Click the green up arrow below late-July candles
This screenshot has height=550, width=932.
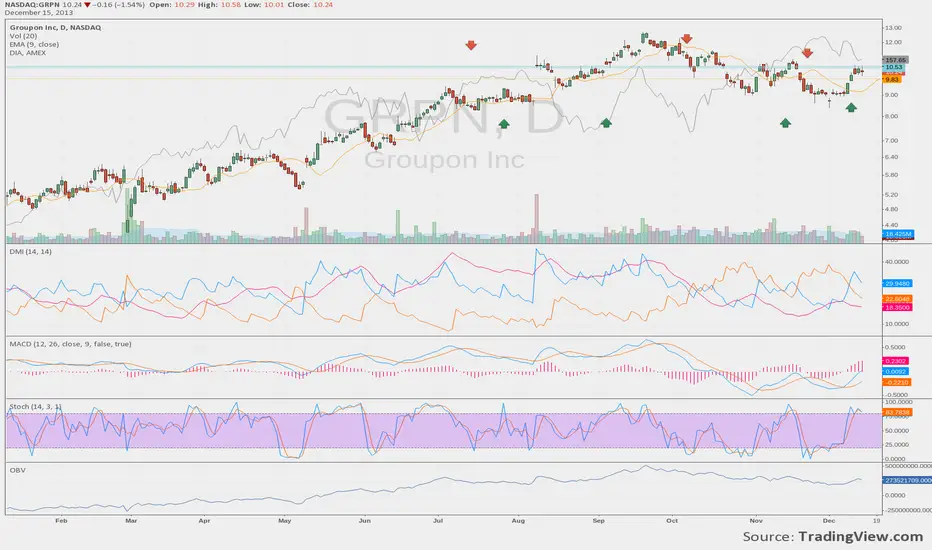(504, 124)
